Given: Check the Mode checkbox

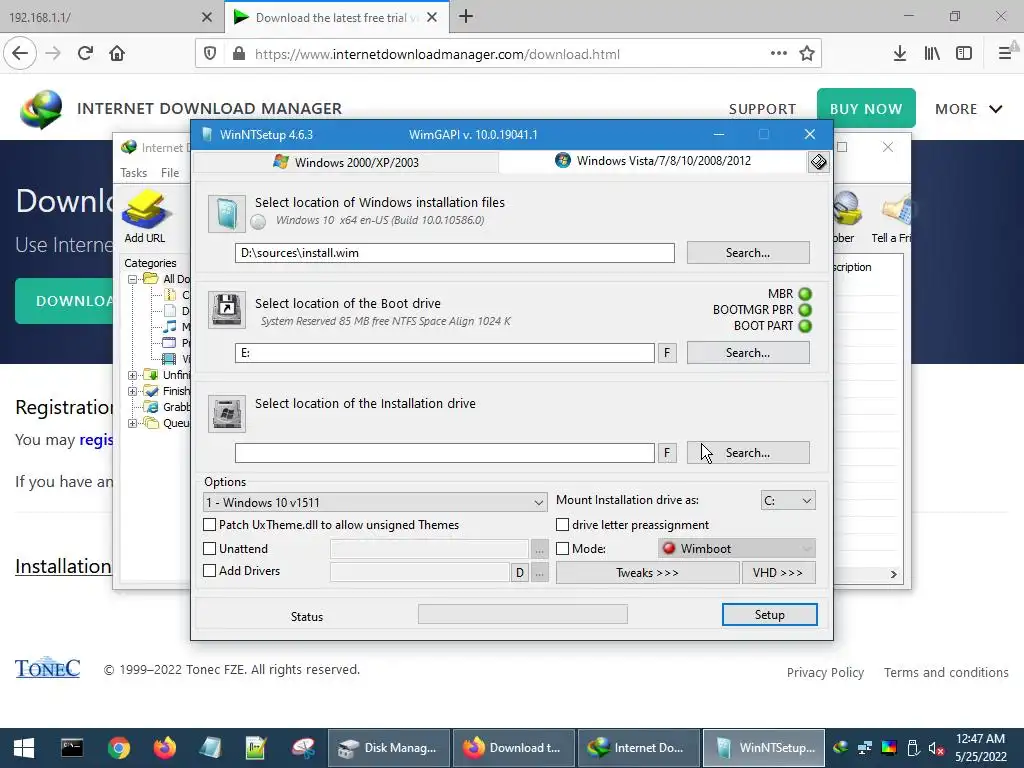Looking at the screenshot, I should [562, 549].
